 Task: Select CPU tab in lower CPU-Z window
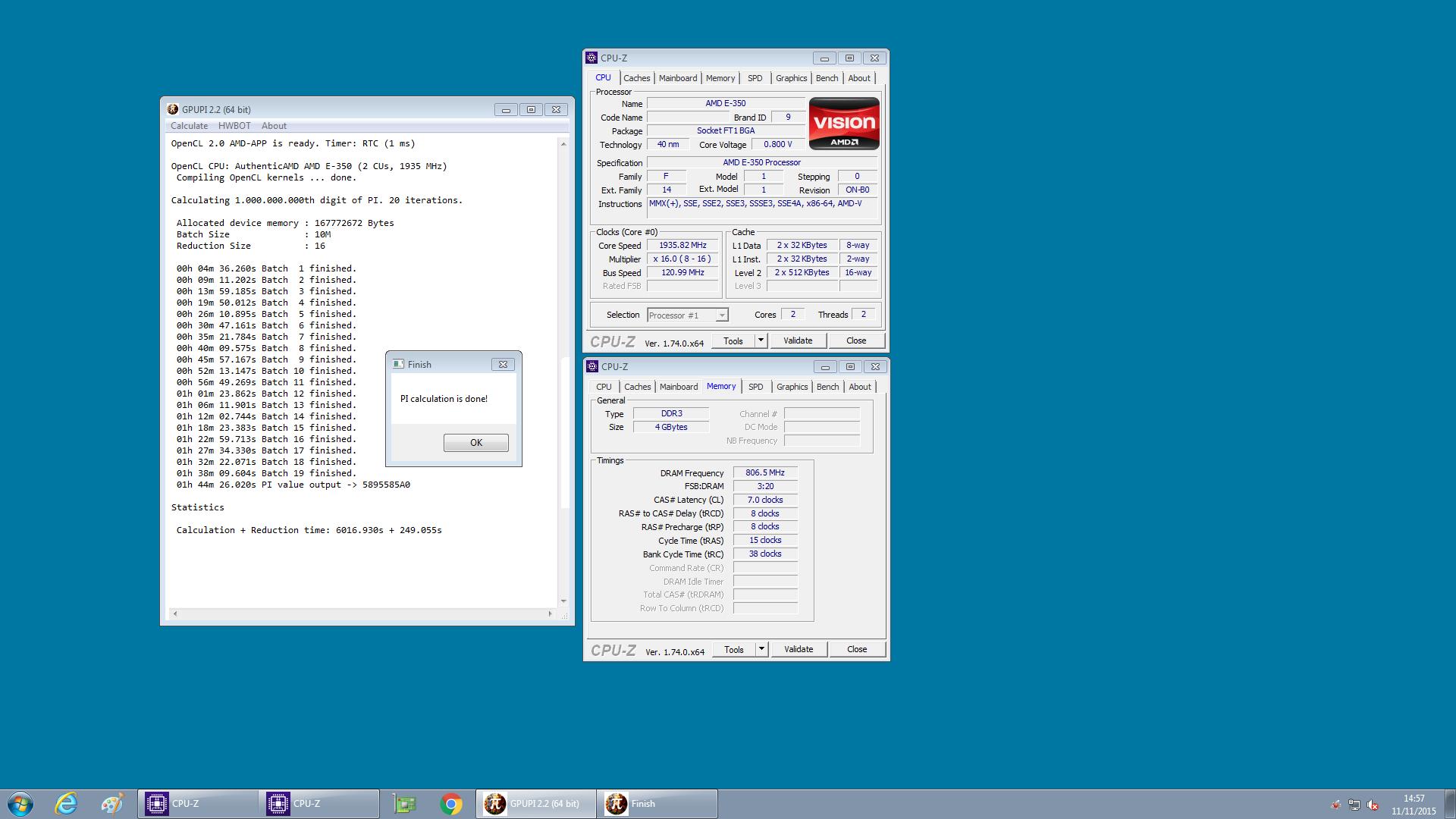tap(604, 387)
